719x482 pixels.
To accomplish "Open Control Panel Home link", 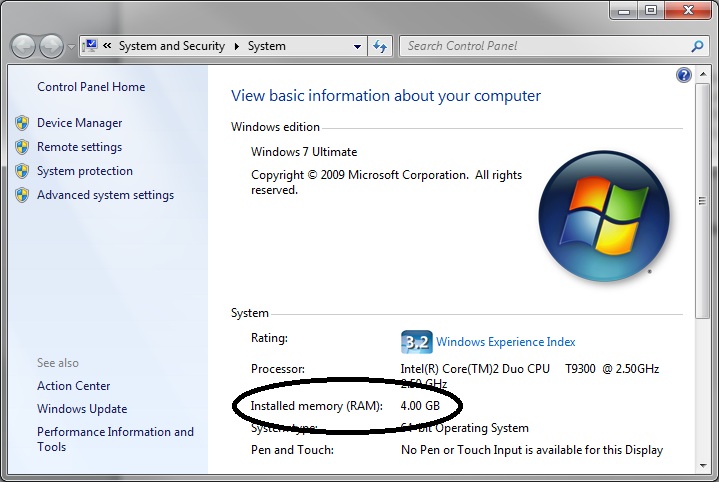I will pyautogui.click(x=91, y=87).
